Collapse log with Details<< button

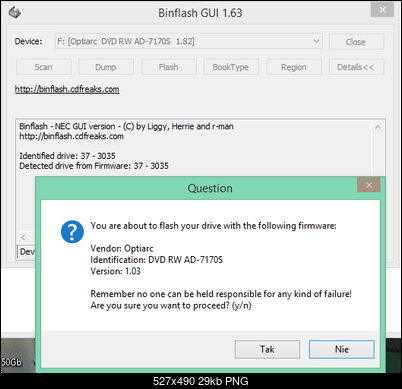click(x=356, y=67)
